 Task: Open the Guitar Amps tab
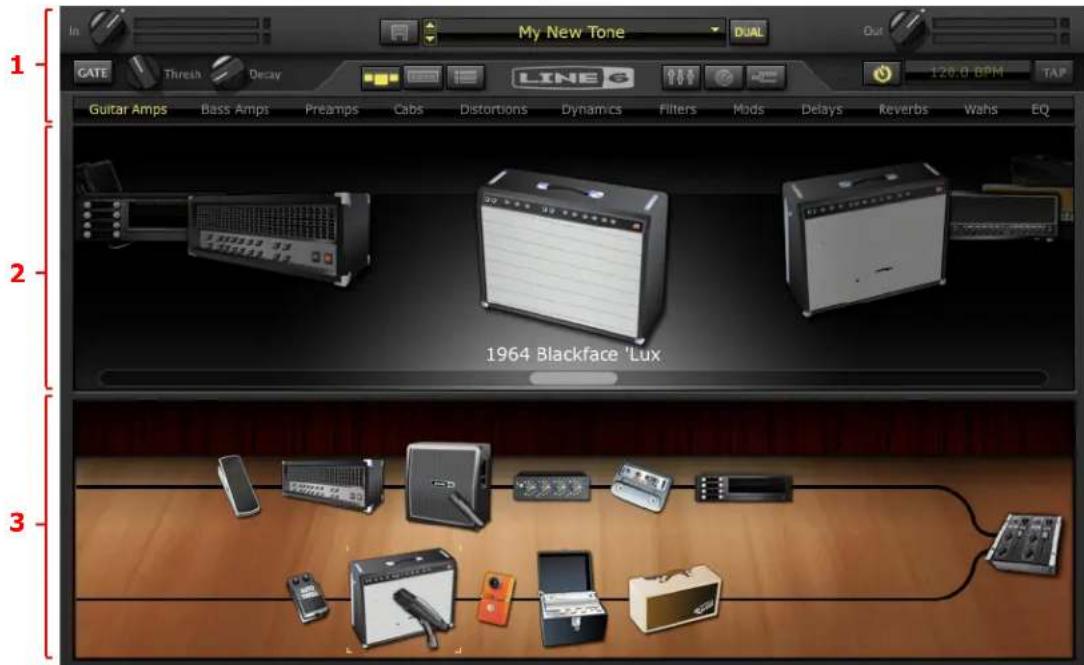click(128, 109)
